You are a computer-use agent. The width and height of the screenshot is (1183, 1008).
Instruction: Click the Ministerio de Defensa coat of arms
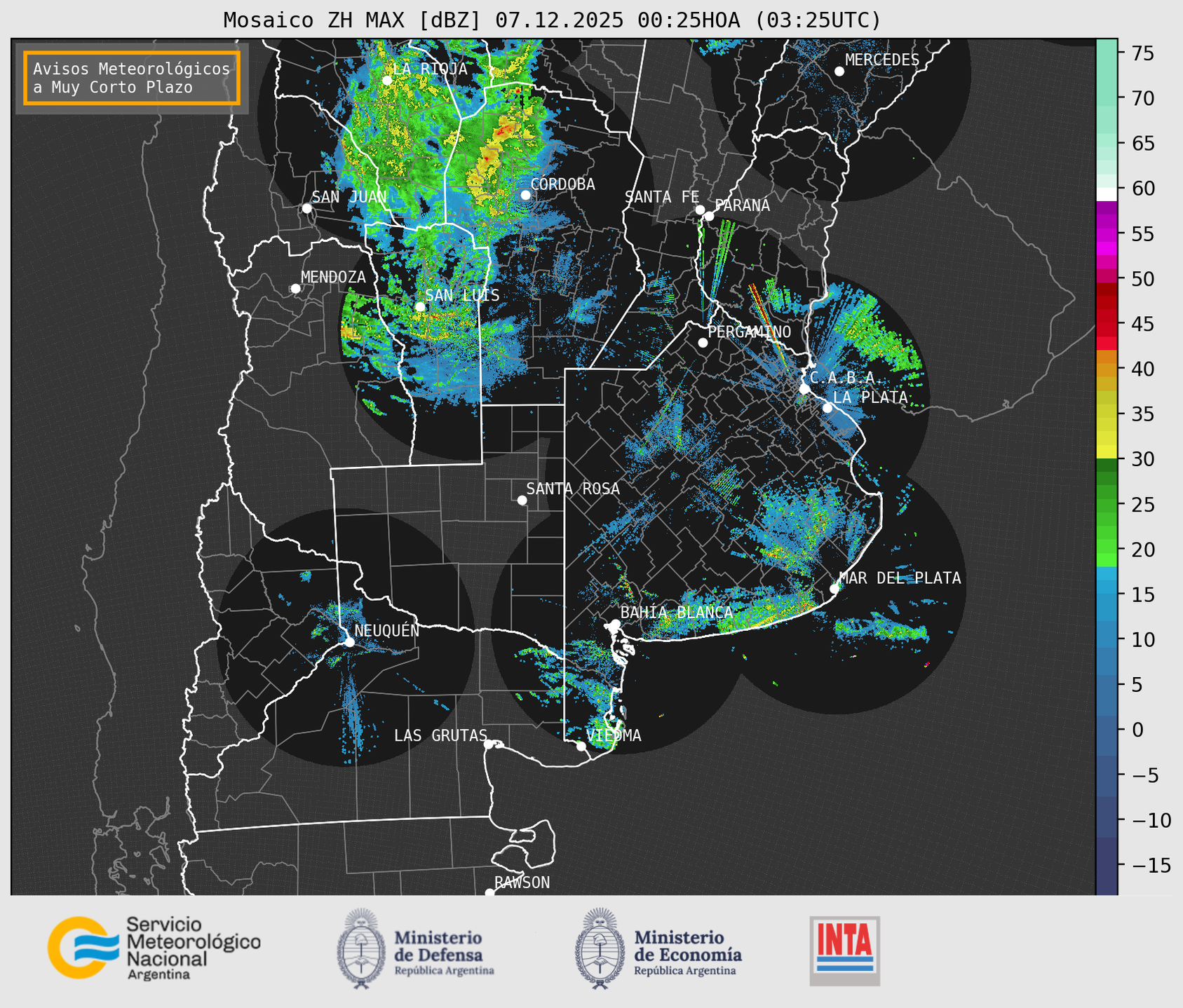[362, 948]
